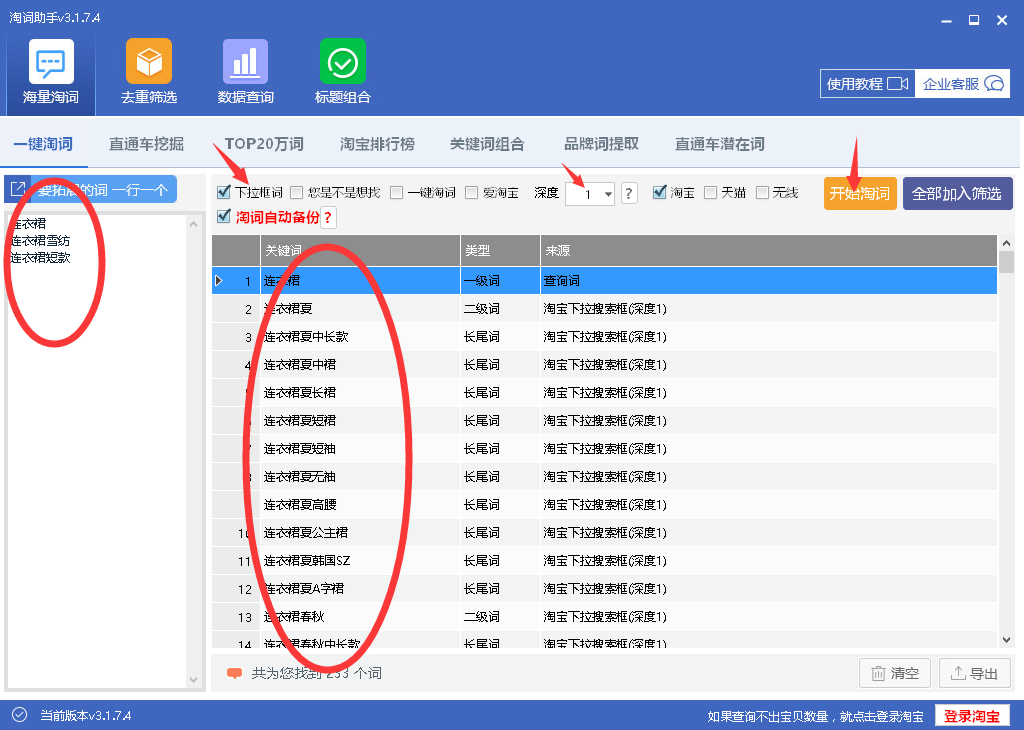
Task: Enable the 您是不是想找 checkbox
Action: 296,192
